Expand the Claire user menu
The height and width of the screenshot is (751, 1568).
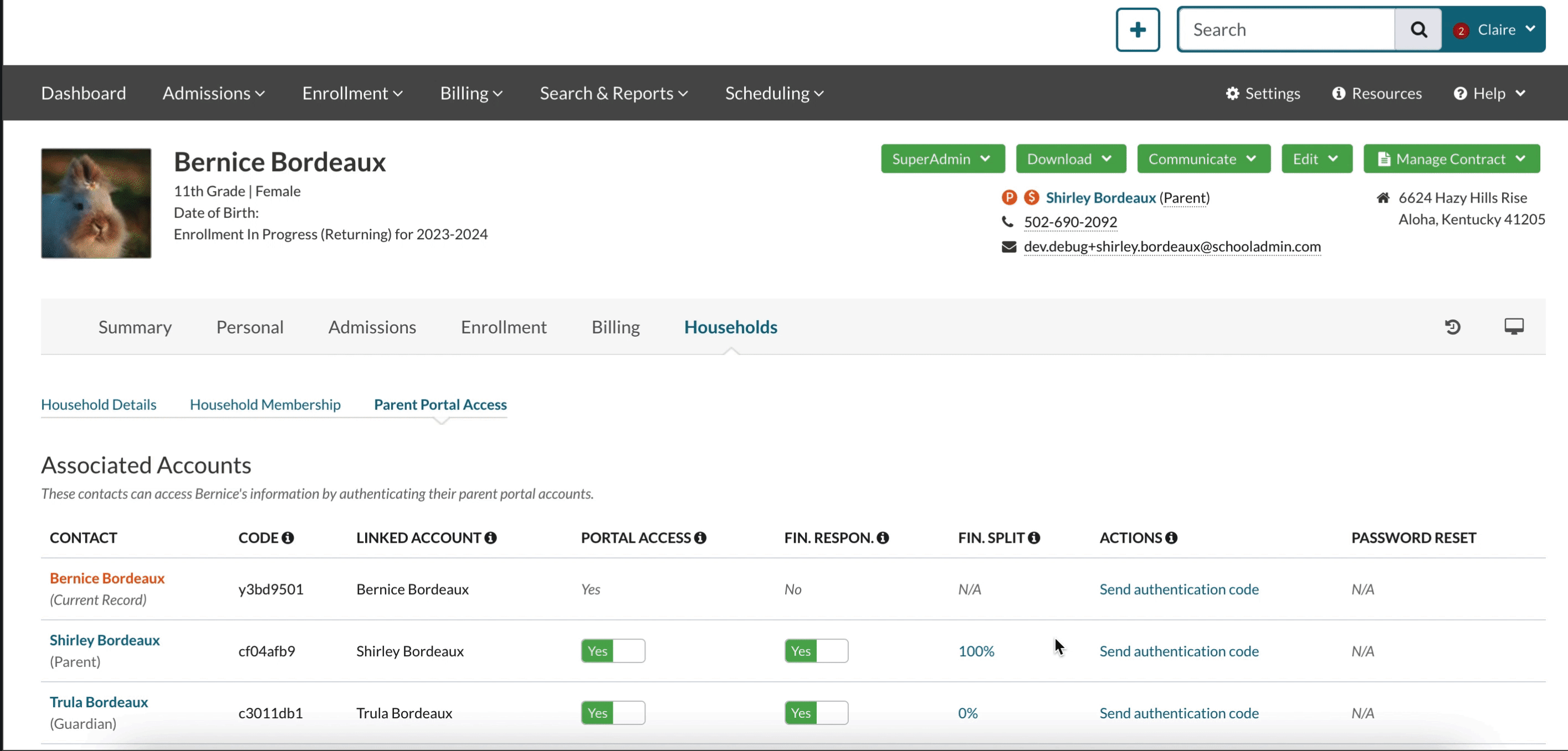click(1495, 30)
